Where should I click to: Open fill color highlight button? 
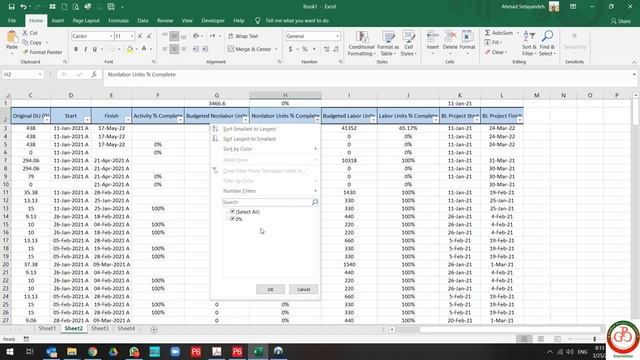coord(130,49)
